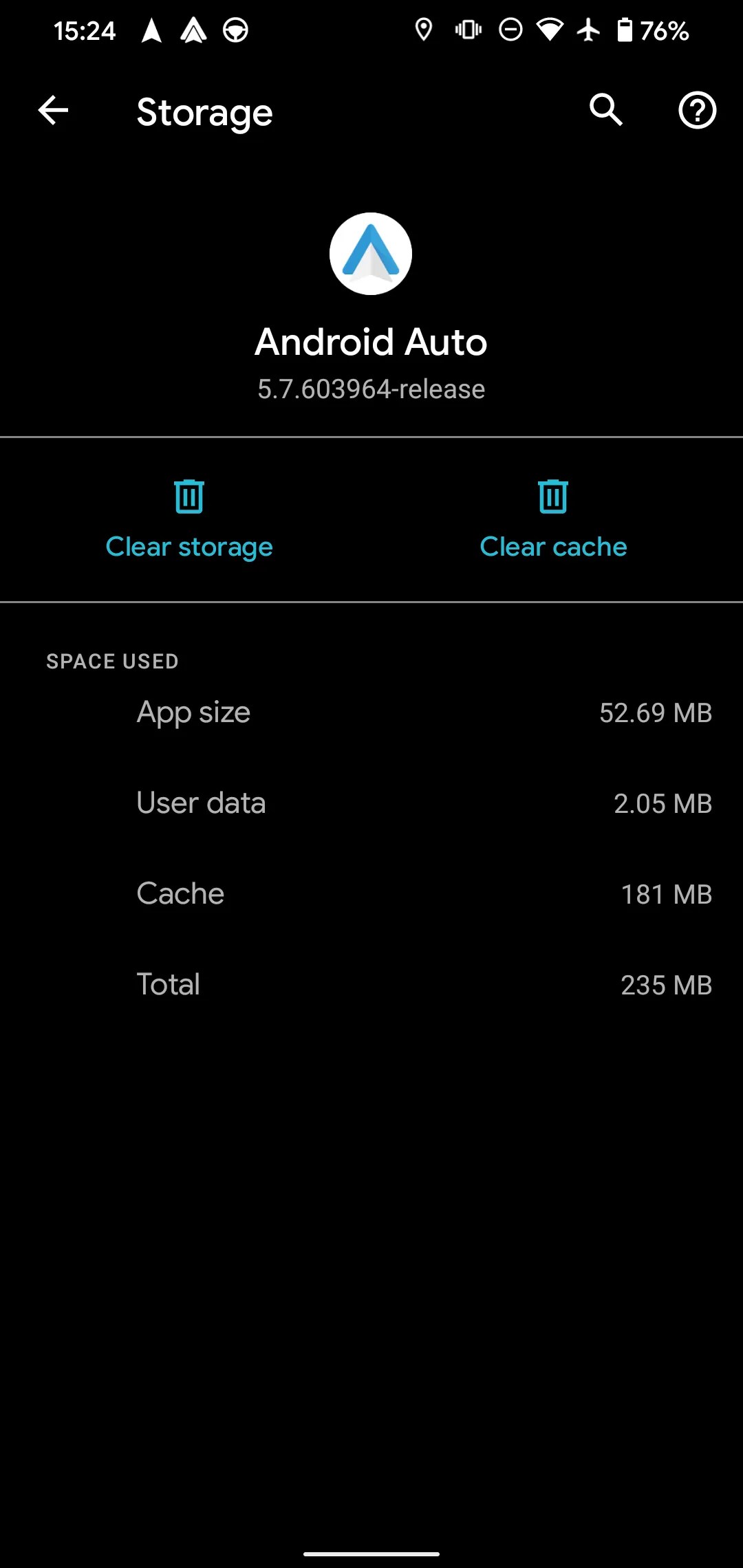Select the User data row
The width and height of the screenshot is (743, 1568).
point(371,803)
